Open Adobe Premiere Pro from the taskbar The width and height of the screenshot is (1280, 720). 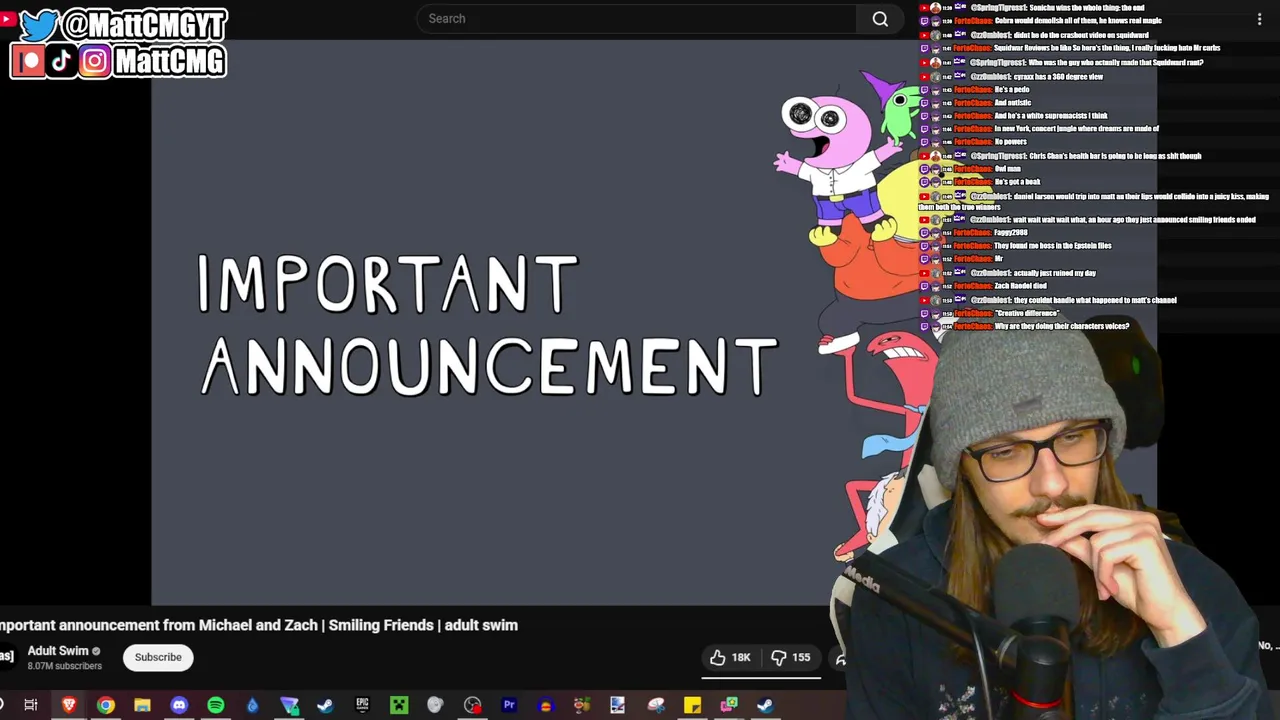click(x=509, y=705)
